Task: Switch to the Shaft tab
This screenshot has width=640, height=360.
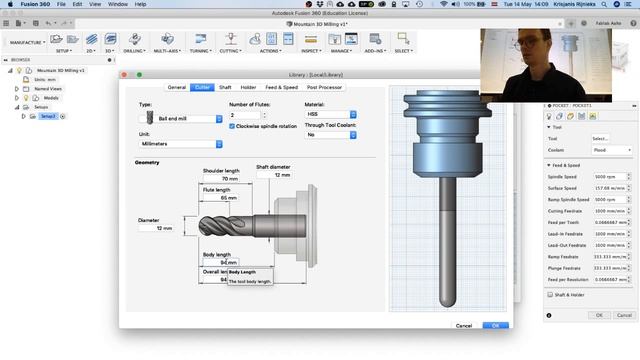Action: pos(225,87)
